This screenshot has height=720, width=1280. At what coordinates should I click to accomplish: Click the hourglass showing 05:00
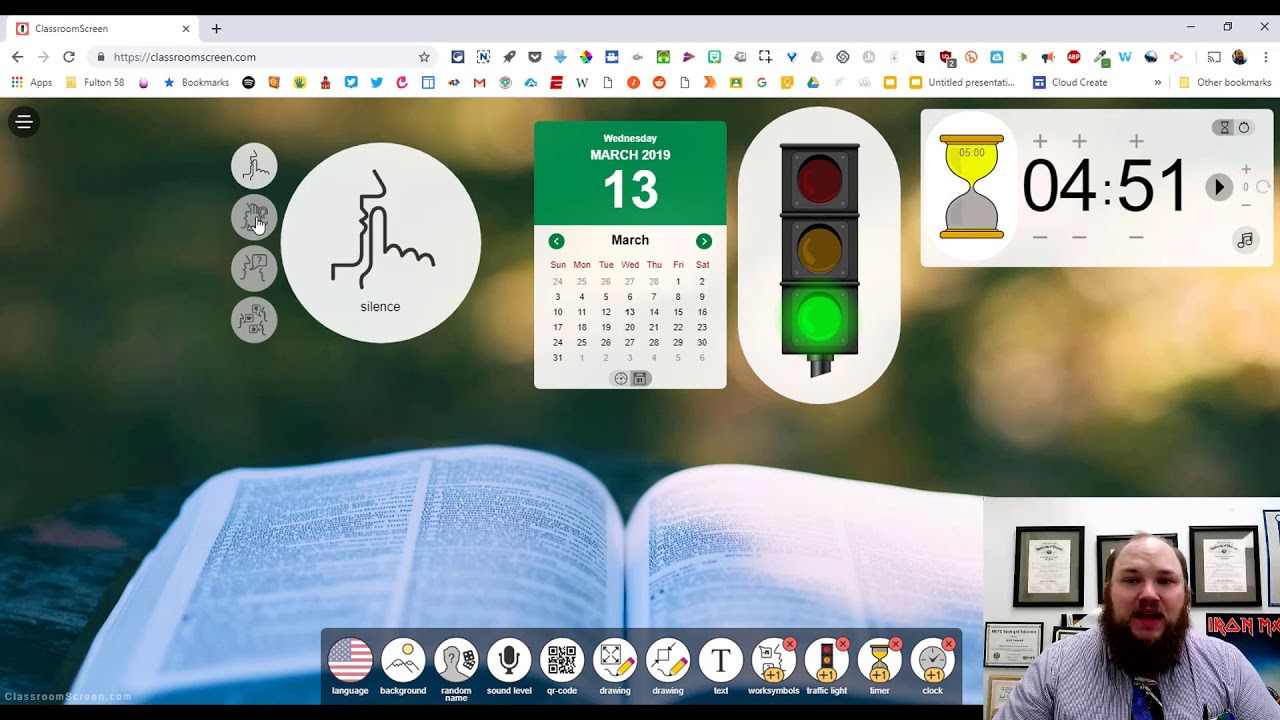(x=971, y=187)
